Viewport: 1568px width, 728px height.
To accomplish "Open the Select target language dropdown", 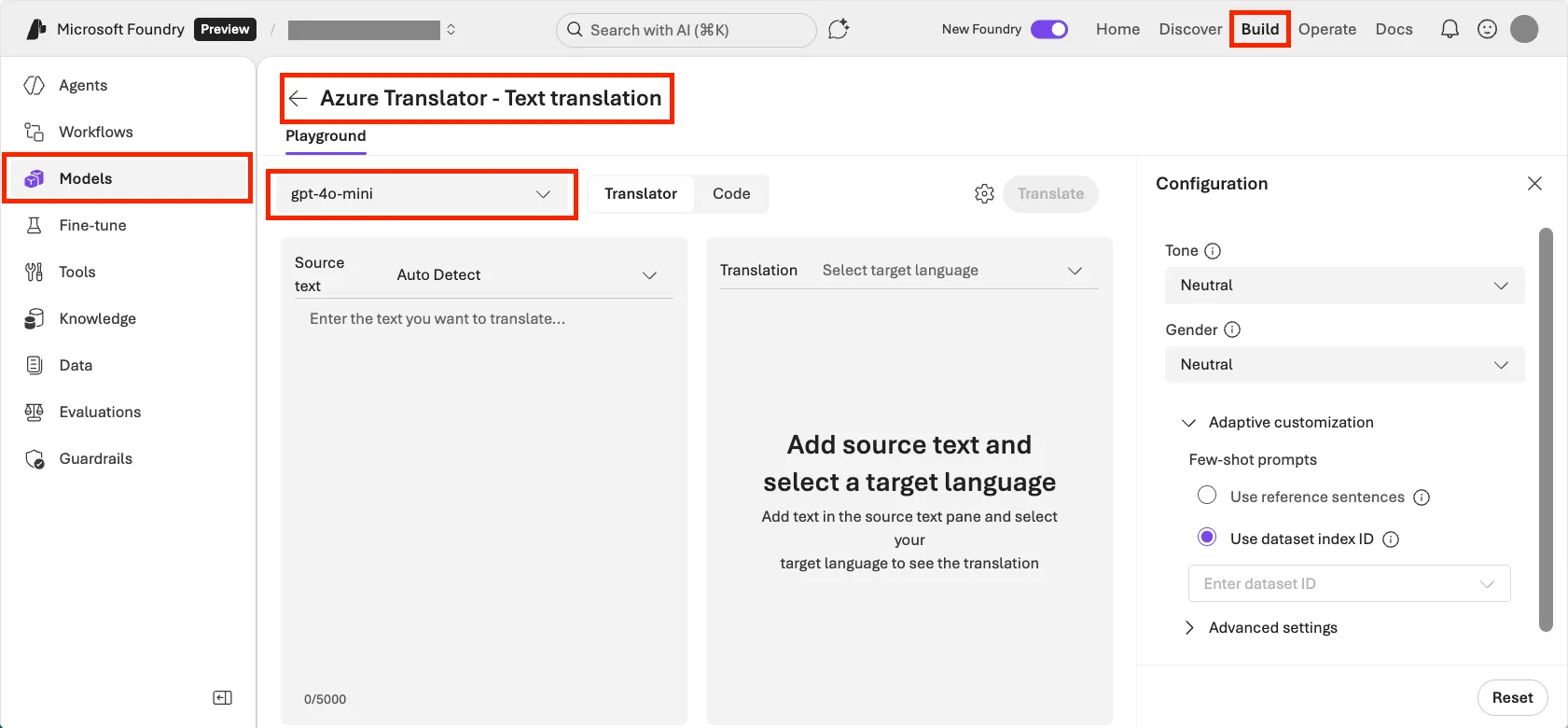I will [x=951, y=271].
